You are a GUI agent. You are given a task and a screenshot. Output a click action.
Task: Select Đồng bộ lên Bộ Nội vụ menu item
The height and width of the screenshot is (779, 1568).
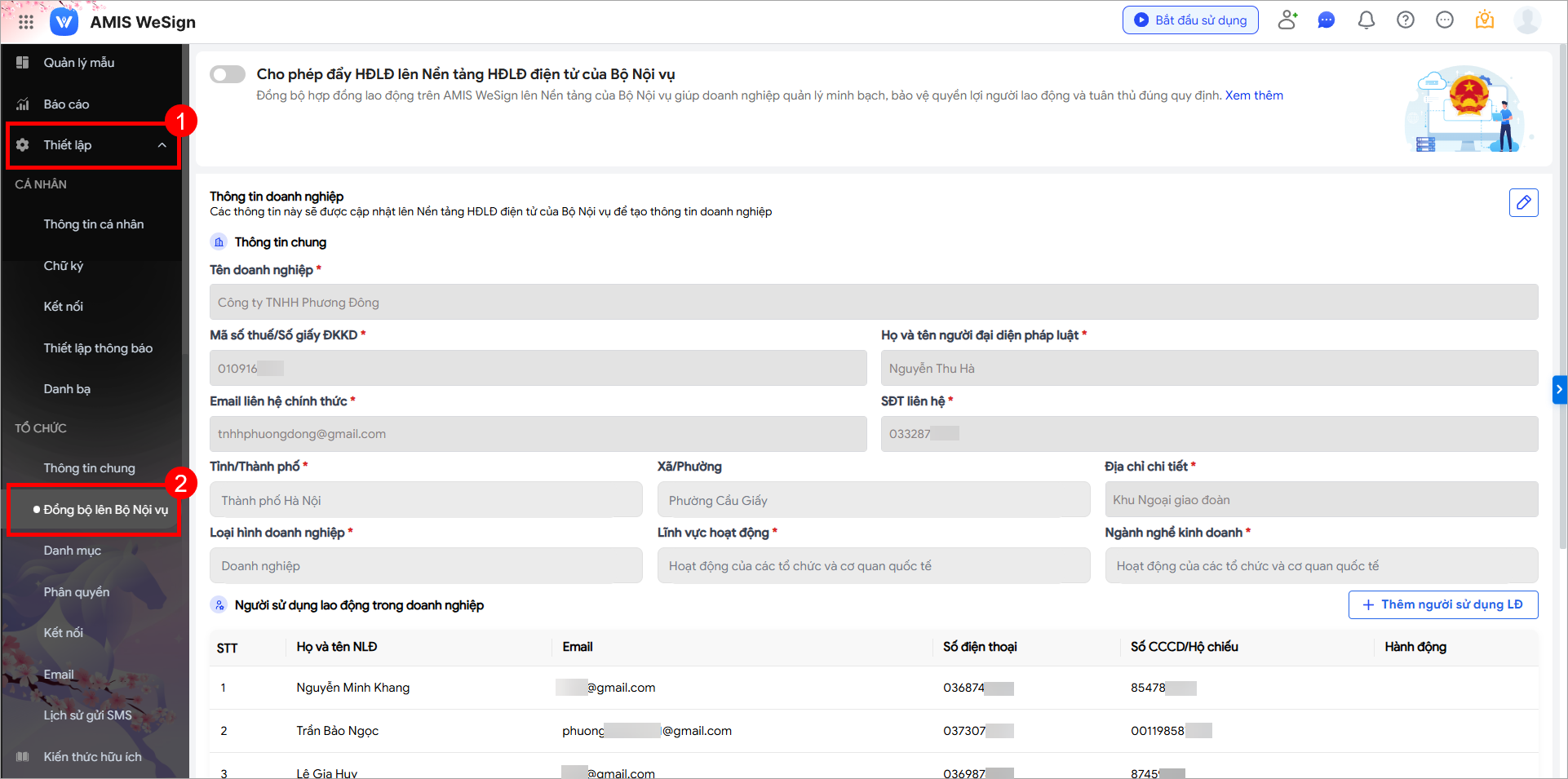105,510
